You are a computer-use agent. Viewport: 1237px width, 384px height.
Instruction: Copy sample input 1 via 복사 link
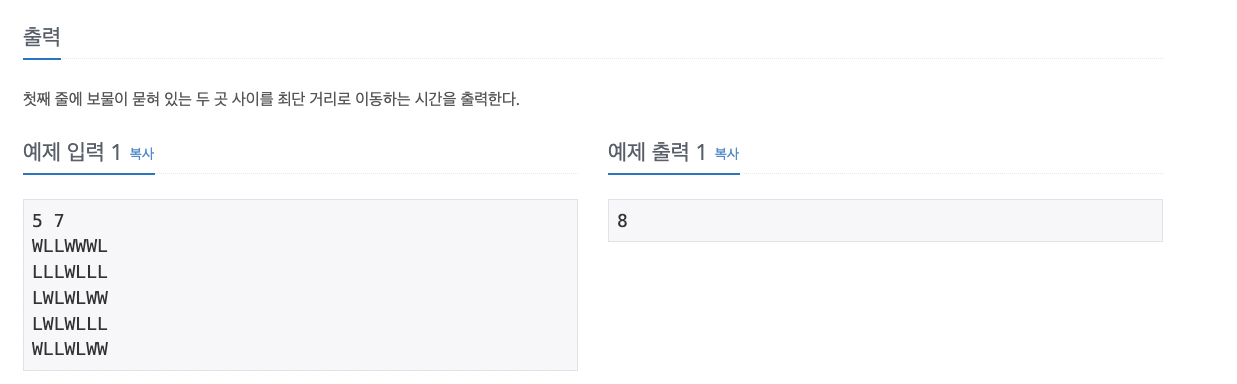(x=142, y=154)
